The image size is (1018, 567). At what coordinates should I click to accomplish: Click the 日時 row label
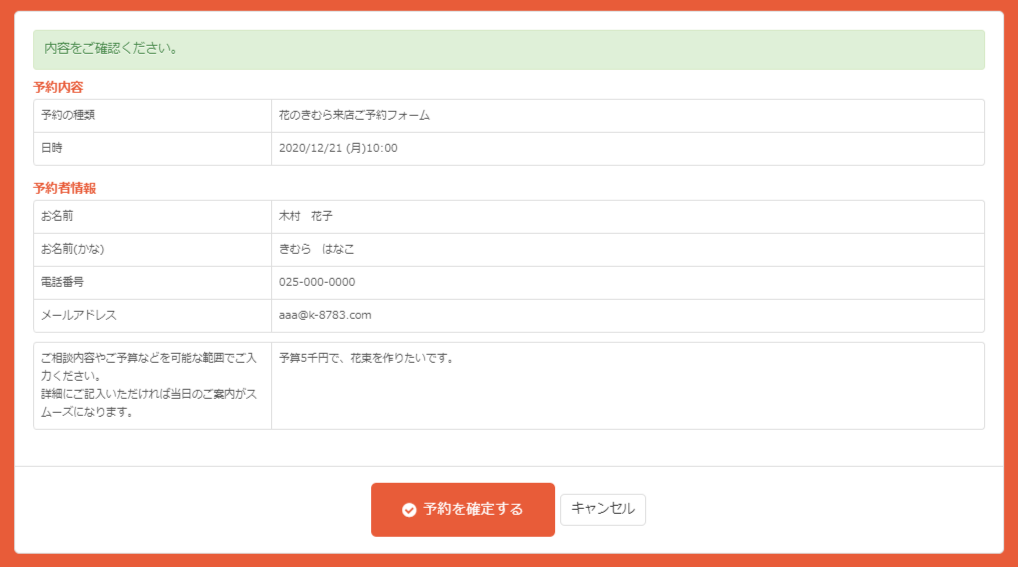pyautogui.click(x=52, y=148)
